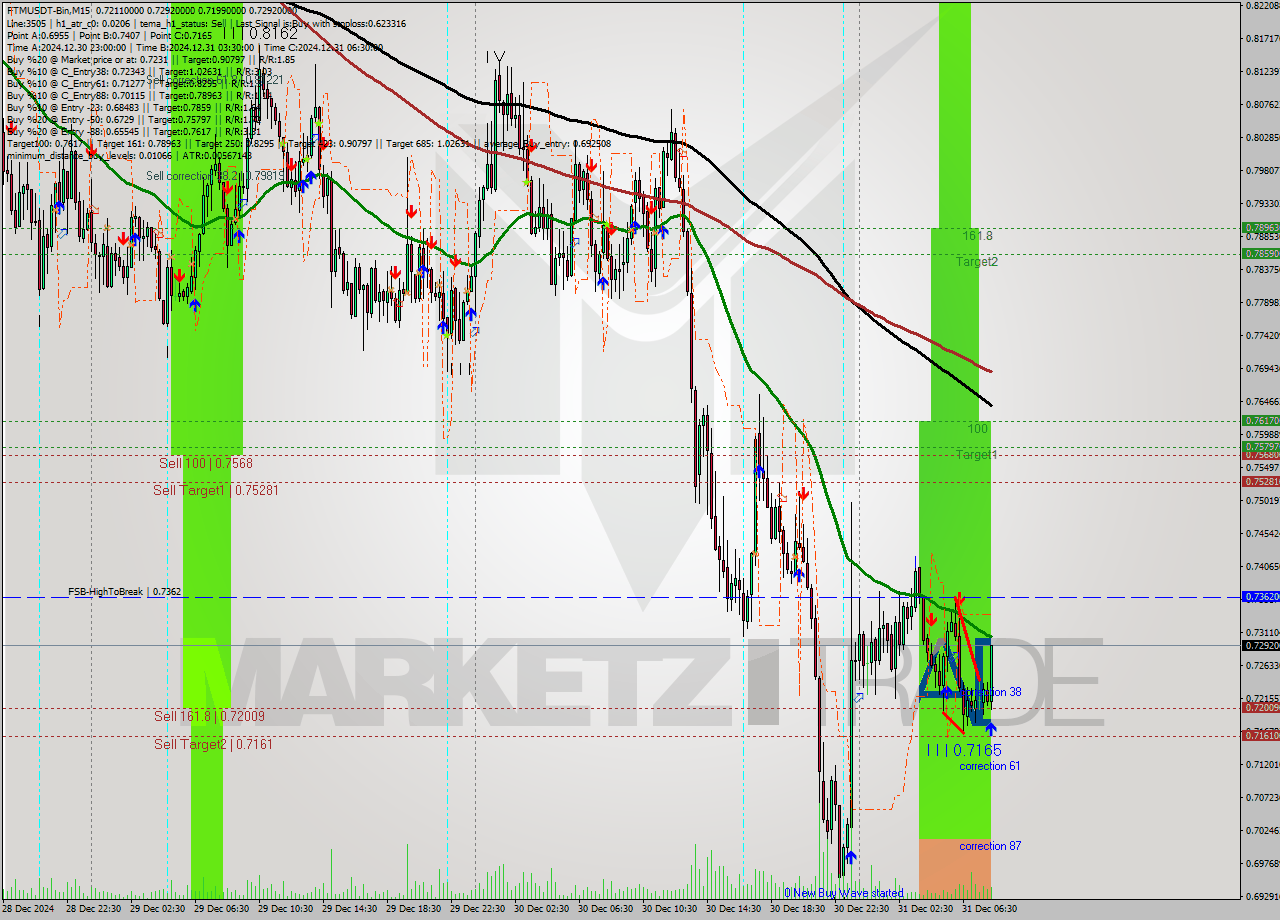Viewport: 1280px width, 920px height.
Task: Click the '31 Dec 02:30' time axis label
Action: pos(926,909)
